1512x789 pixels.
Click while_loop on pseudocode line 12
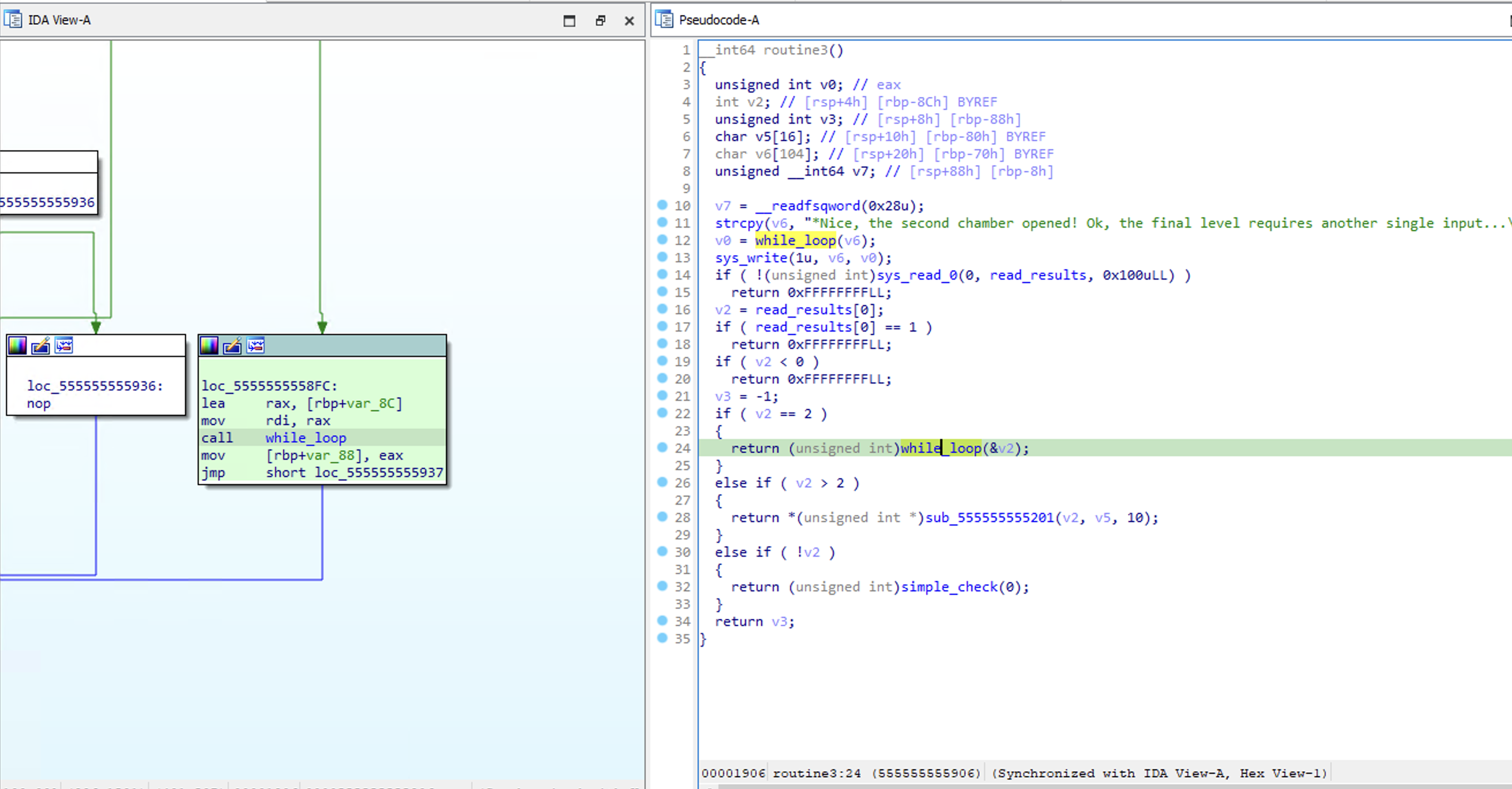pyautogui.click(x=795, y=241)
